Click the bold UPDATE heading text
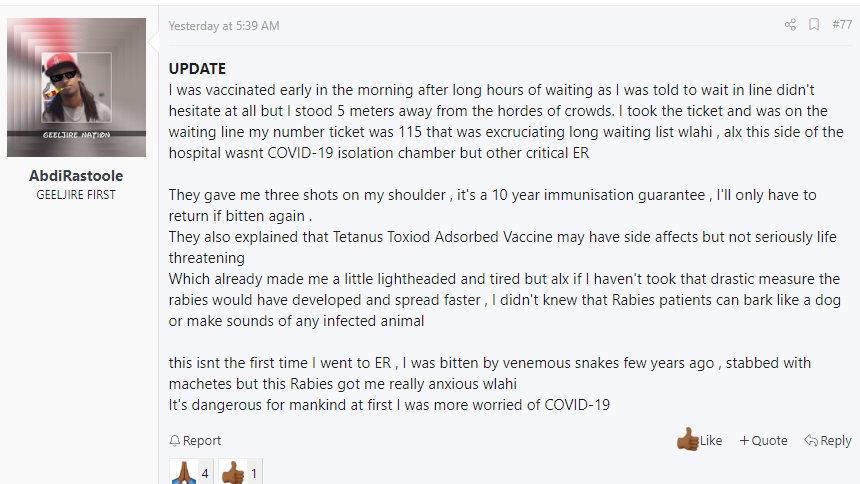This screenshot has height=484, width=860. click(197, 69)
